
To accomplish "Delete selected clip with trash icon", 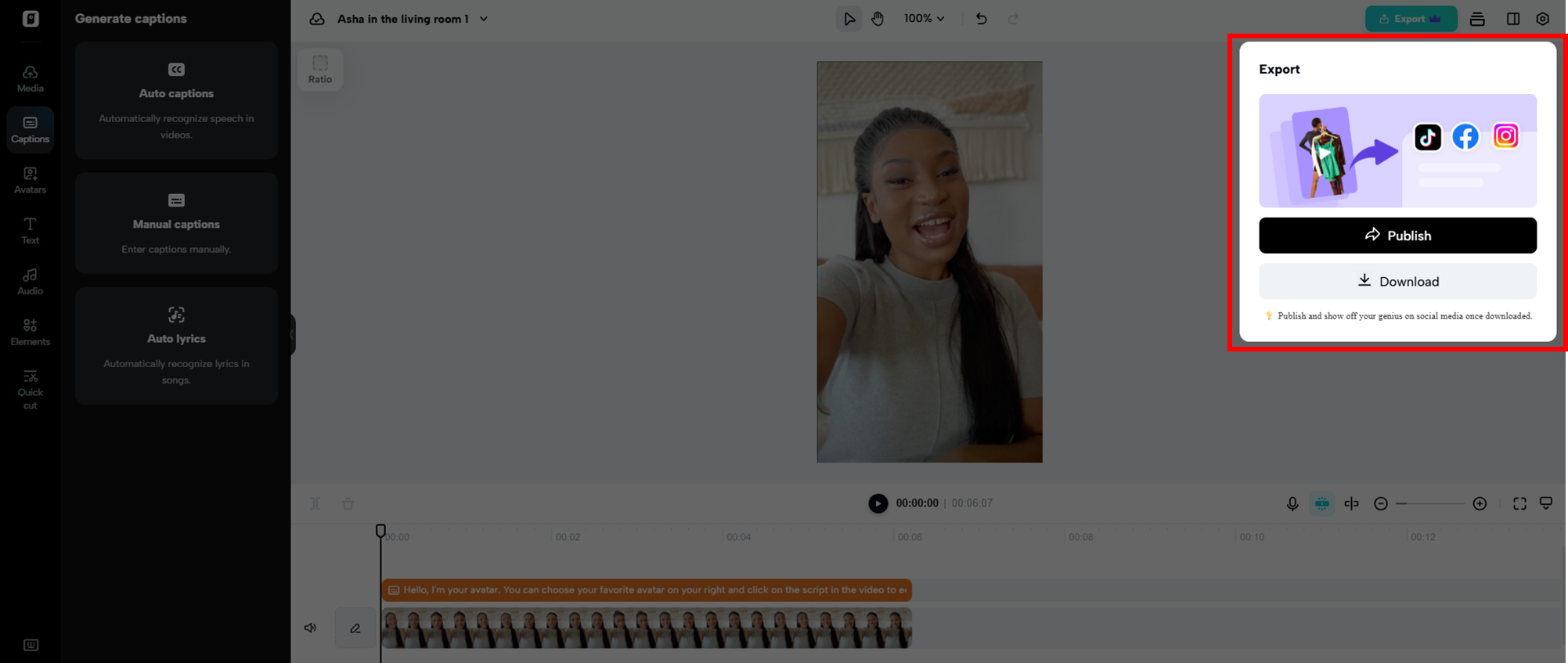I will pos(348,503).
